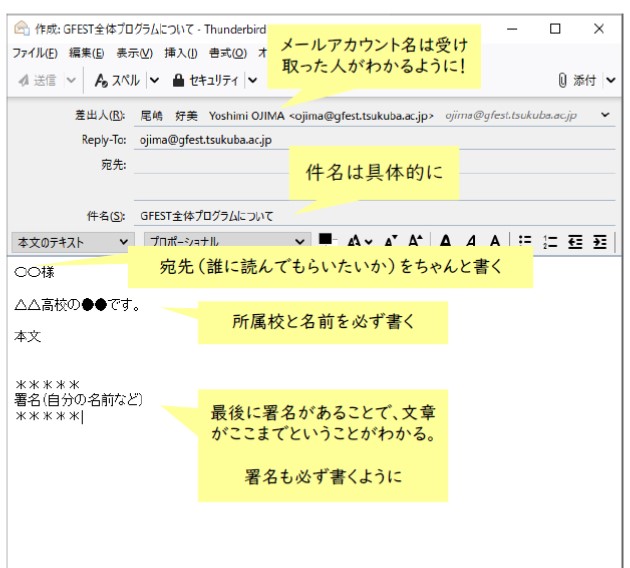Toggle bold formatting
This screenshot has height=568, width=630.
coord(445,241)
